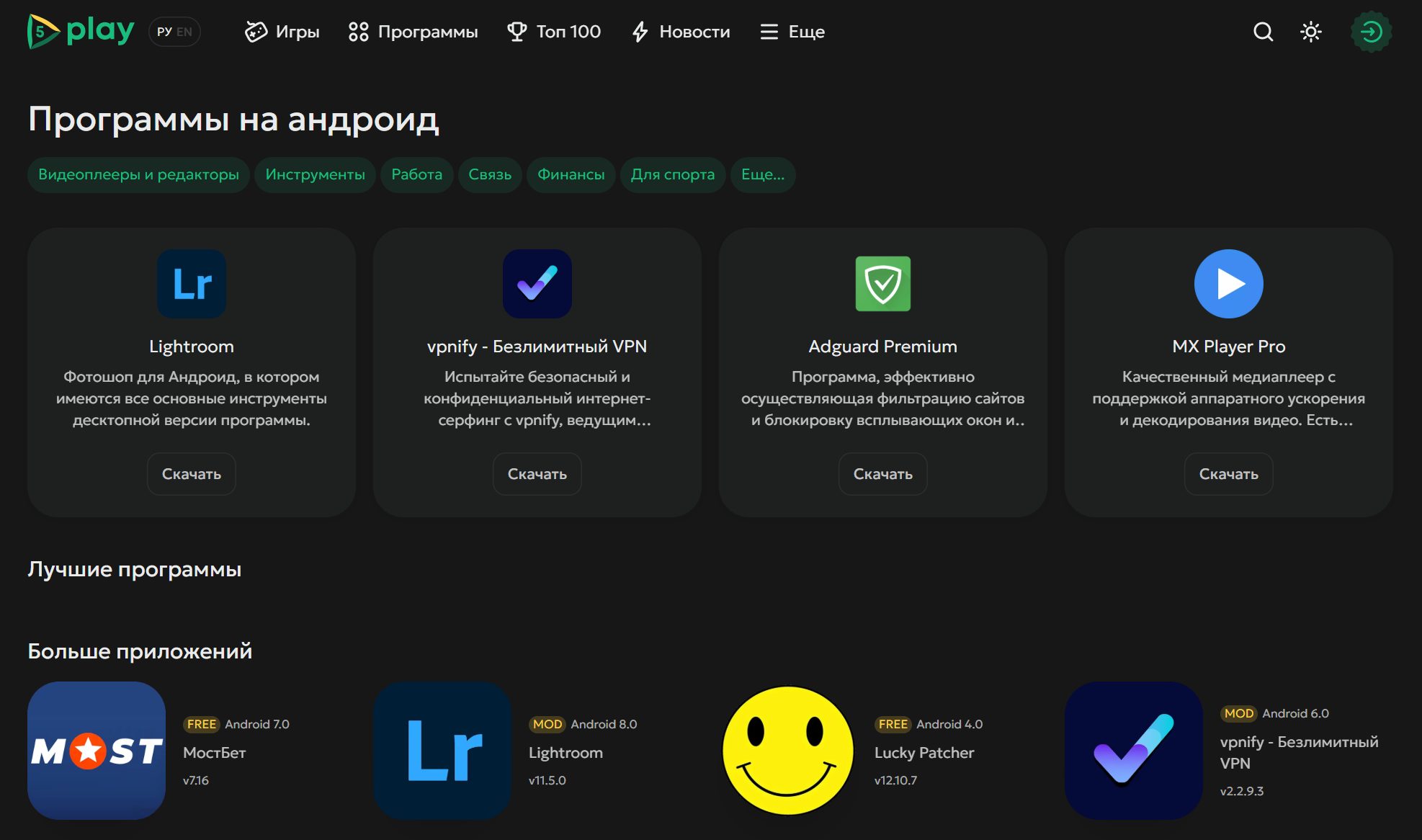Viewport: 1422px width, 840px height.
Task: Download Adguard Premium with Скачать
Action: [883, 474]
